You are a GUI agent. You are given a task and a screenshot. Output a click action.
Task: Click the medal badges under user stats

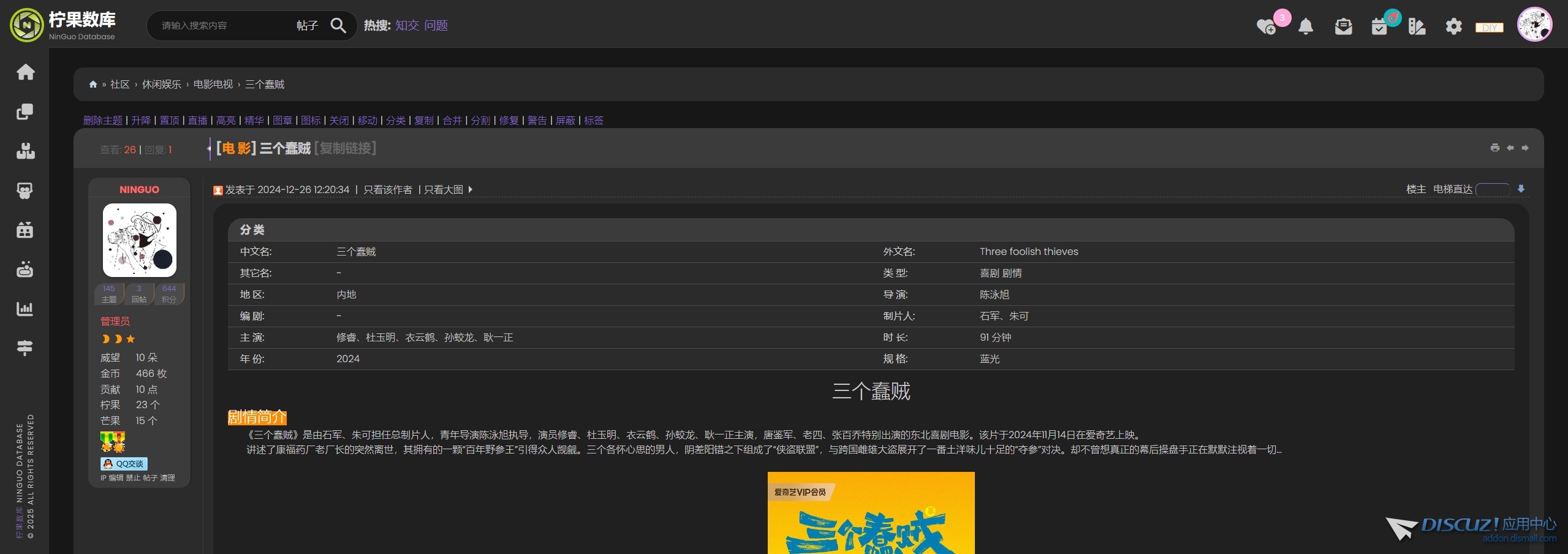(x=113, y=442)
